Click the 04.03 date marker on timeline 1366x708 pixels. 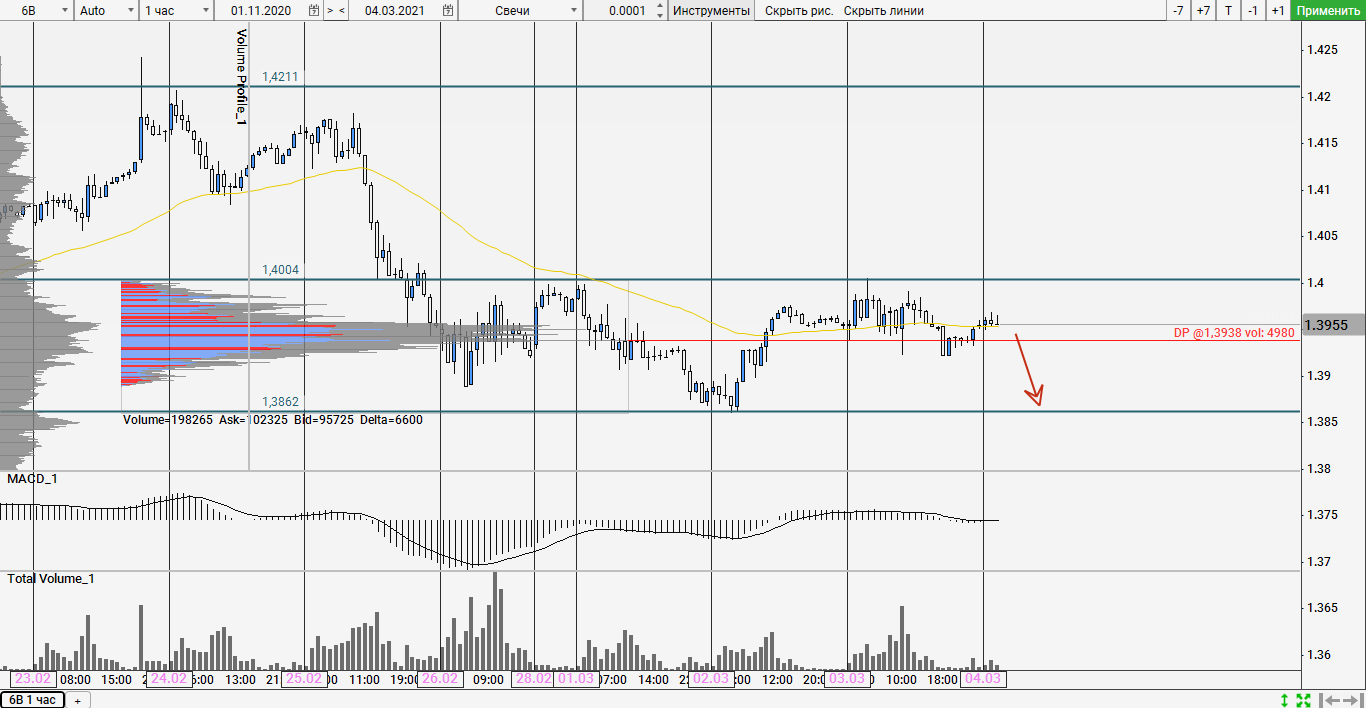(983, 679)
